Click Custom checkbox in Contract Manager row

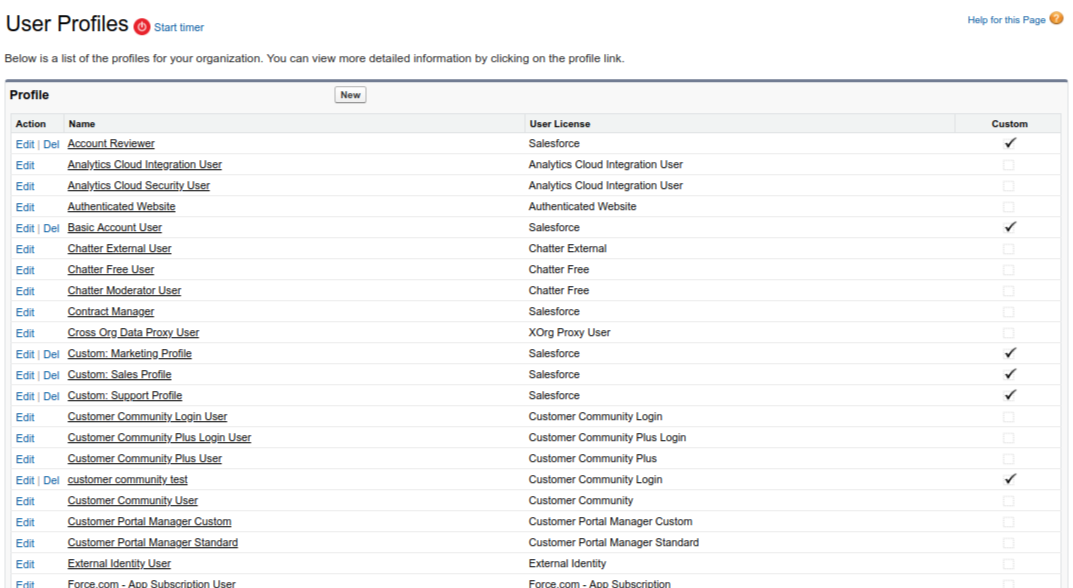tap(1008, 312)
